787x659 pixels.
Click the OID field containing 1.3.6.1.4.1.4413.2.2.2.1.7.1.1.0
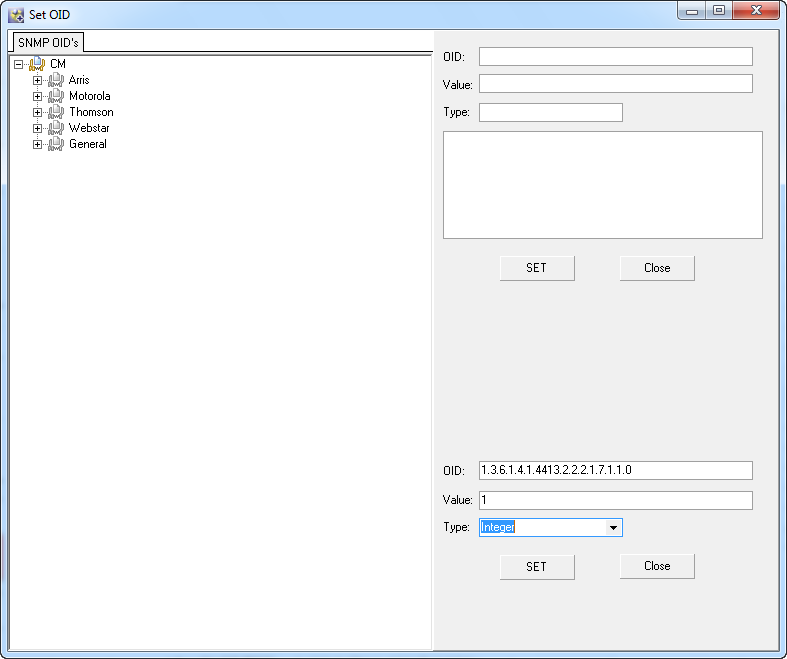[616, 470]
